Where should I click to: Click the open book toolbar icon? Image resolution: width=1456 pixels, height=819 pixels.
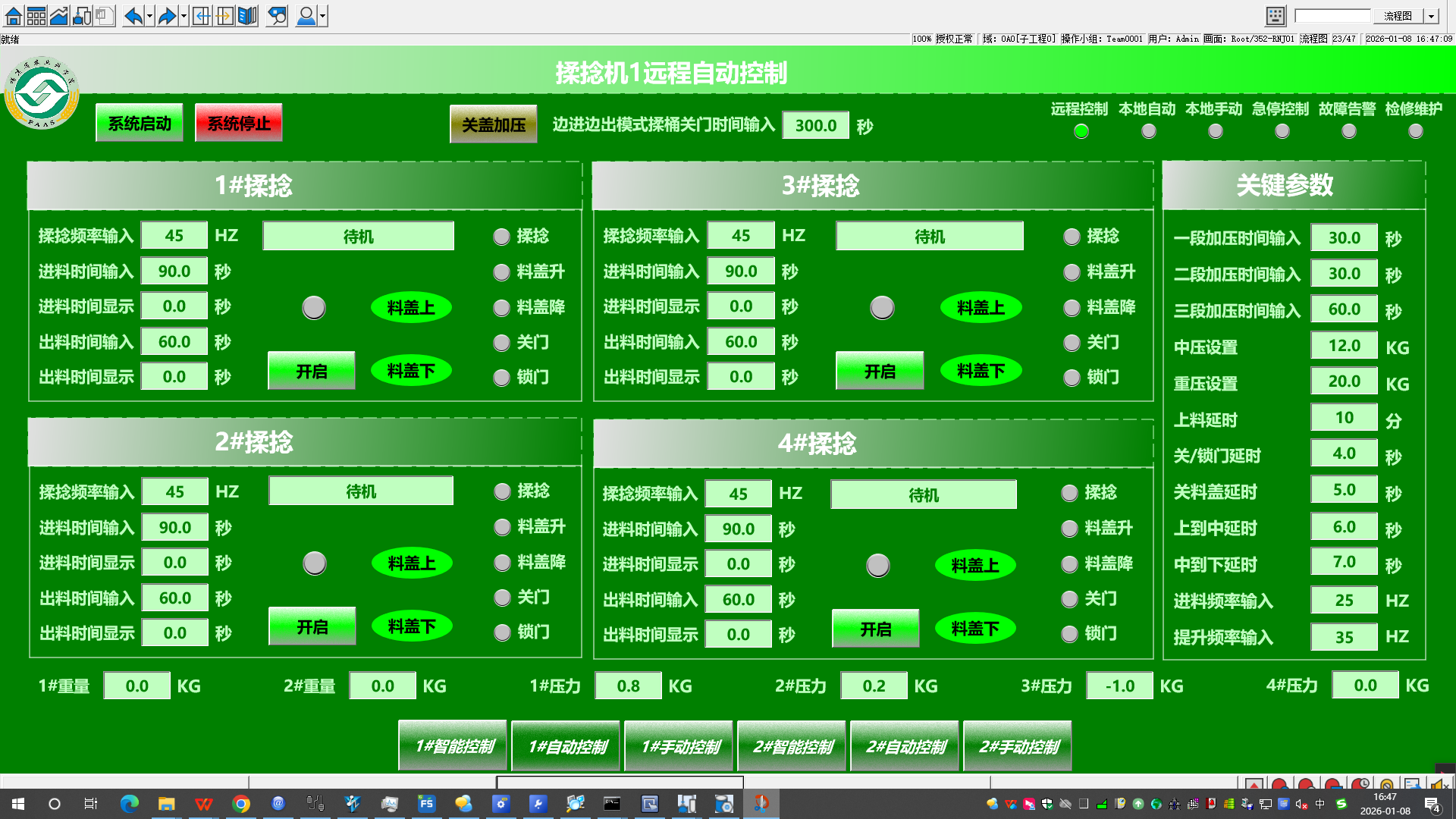[x=247, y=16]
